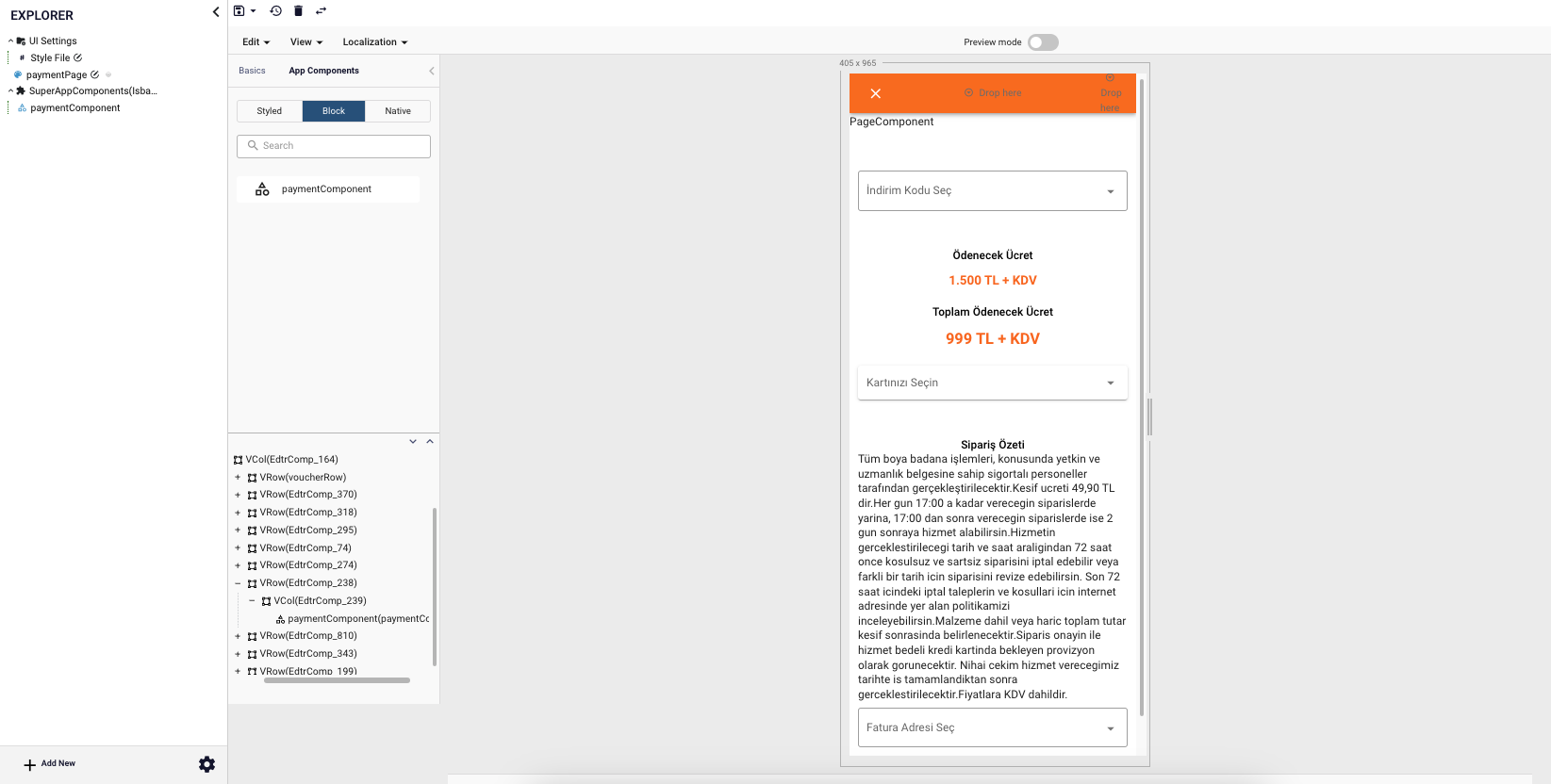The height and width of the screenshot is (784, 1551).
Task: Click edit icon next to Style File
Action: [x=78, y=57]
